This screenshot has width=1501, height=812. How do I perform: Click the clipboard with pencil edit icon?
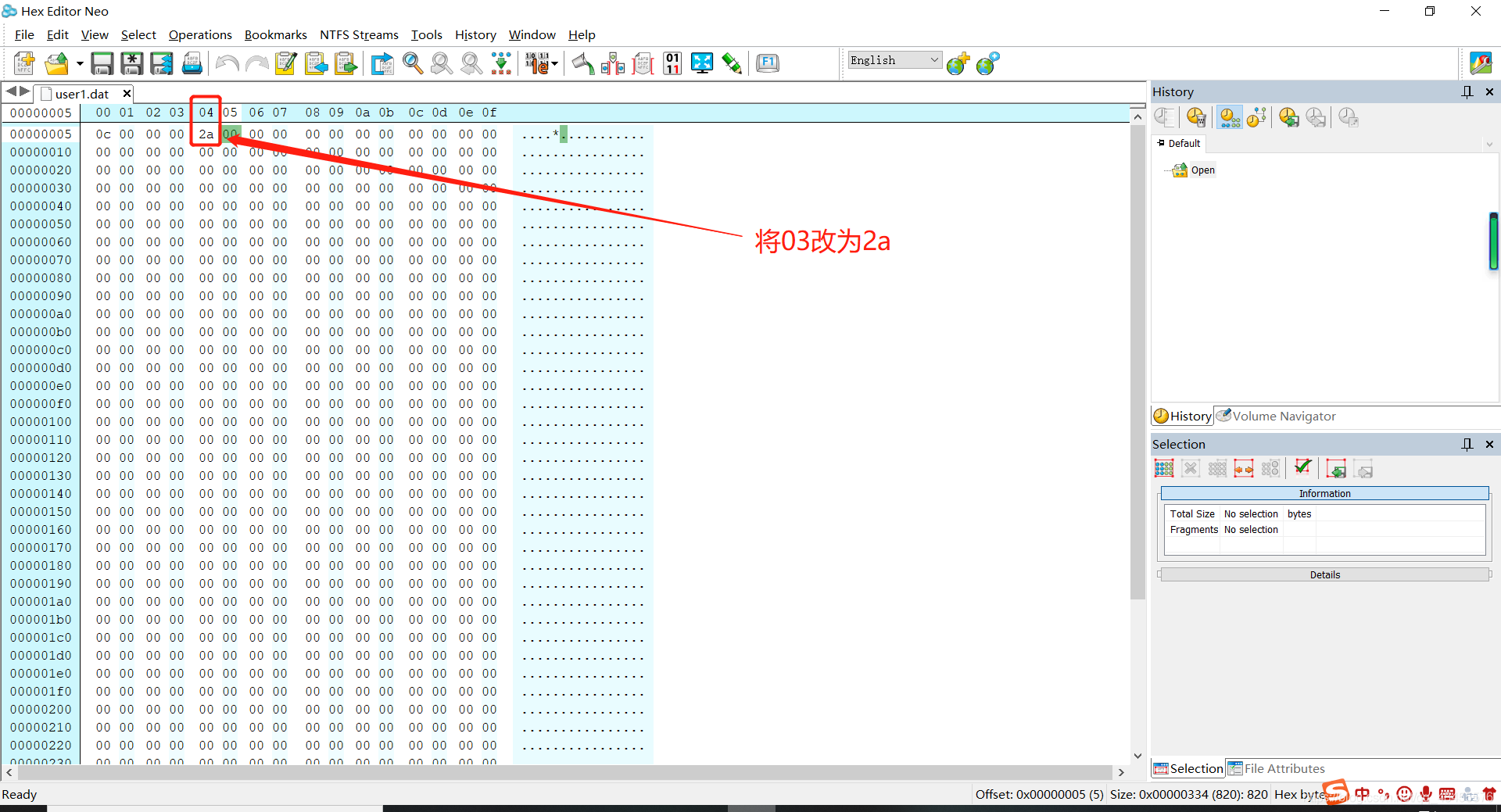pos(285,63)
